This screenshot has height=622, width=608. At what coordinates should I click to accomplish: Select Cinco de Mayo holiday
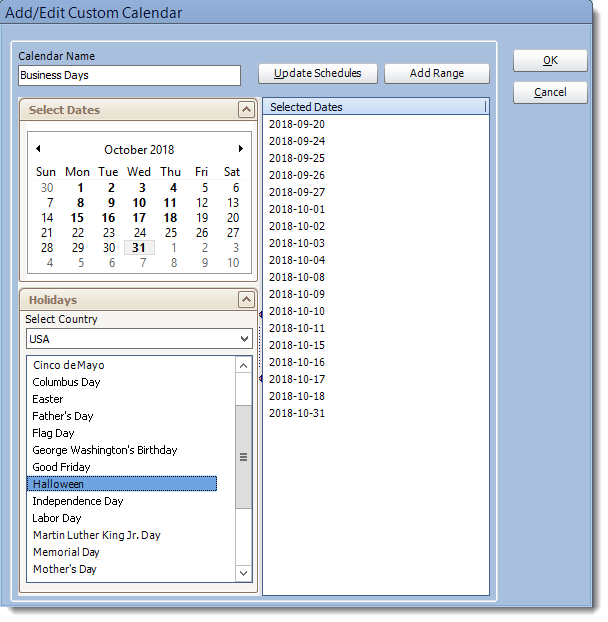pos(69,365)
